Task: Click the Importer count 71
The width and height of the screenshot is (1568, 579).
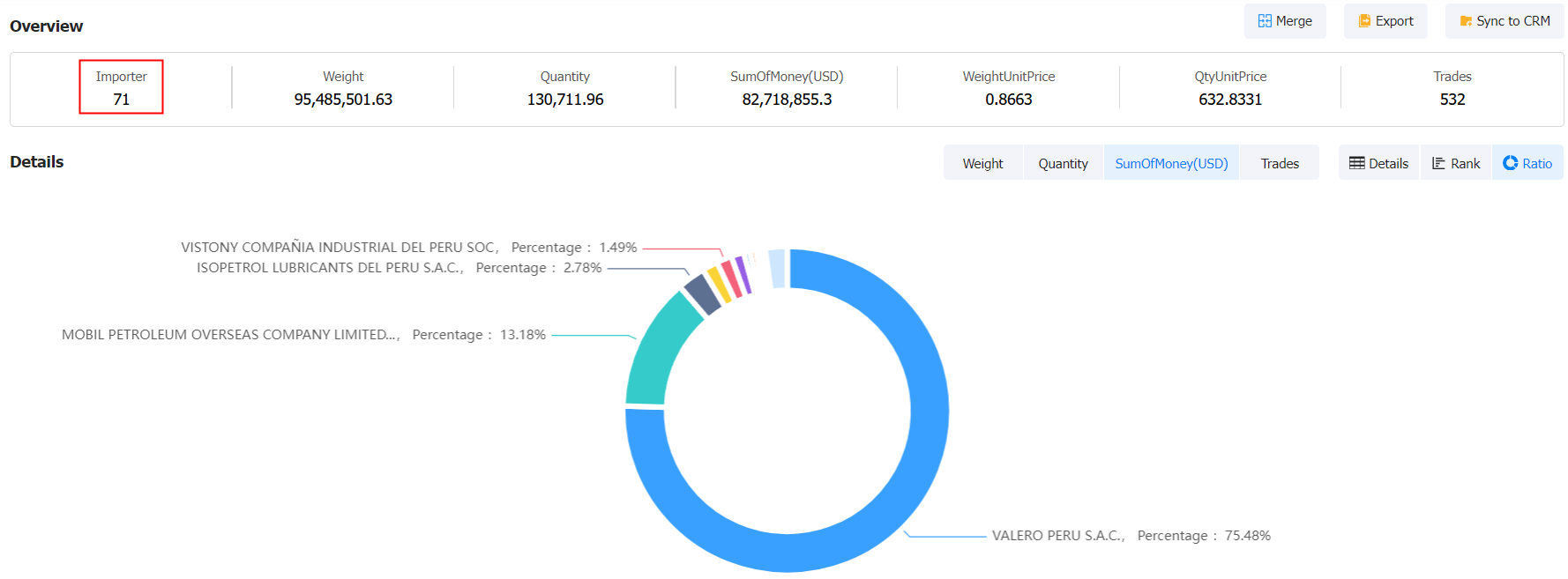Action: 122,100
